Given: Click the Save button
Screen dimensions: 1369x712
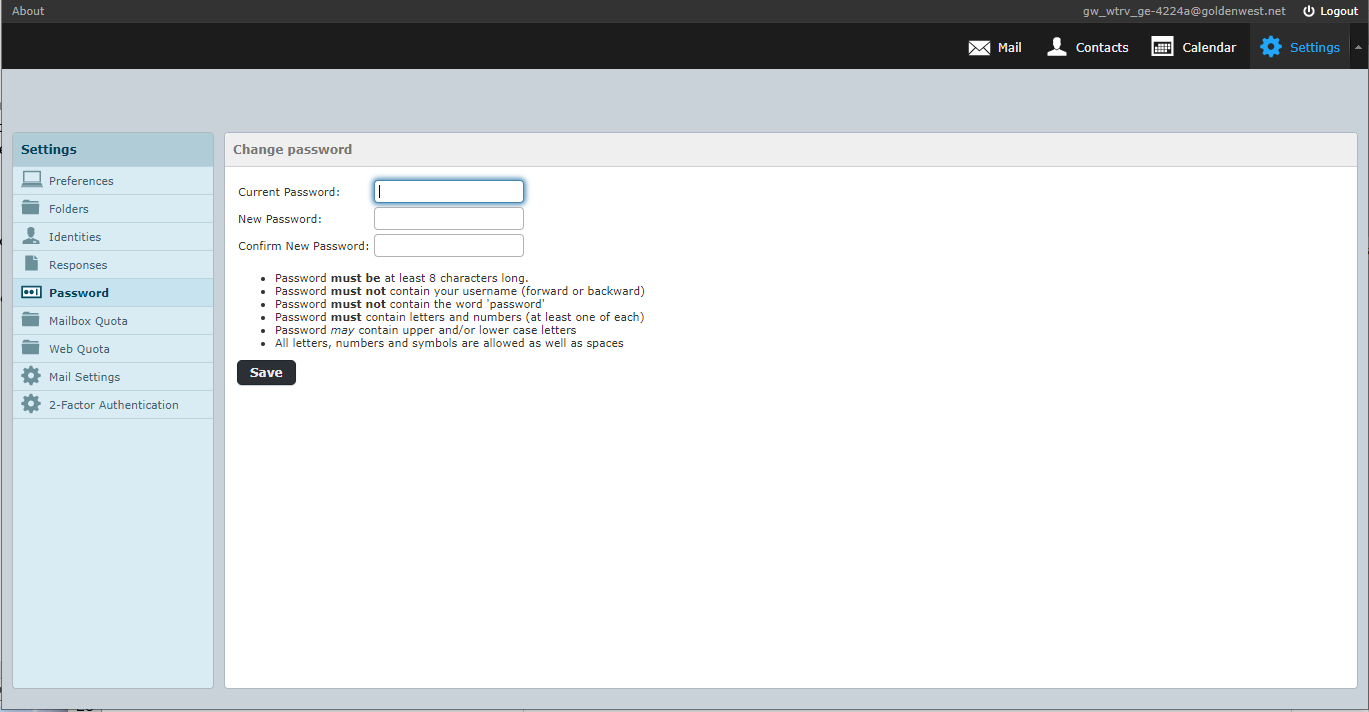Looking at the screenshot, I should [266, 372].
